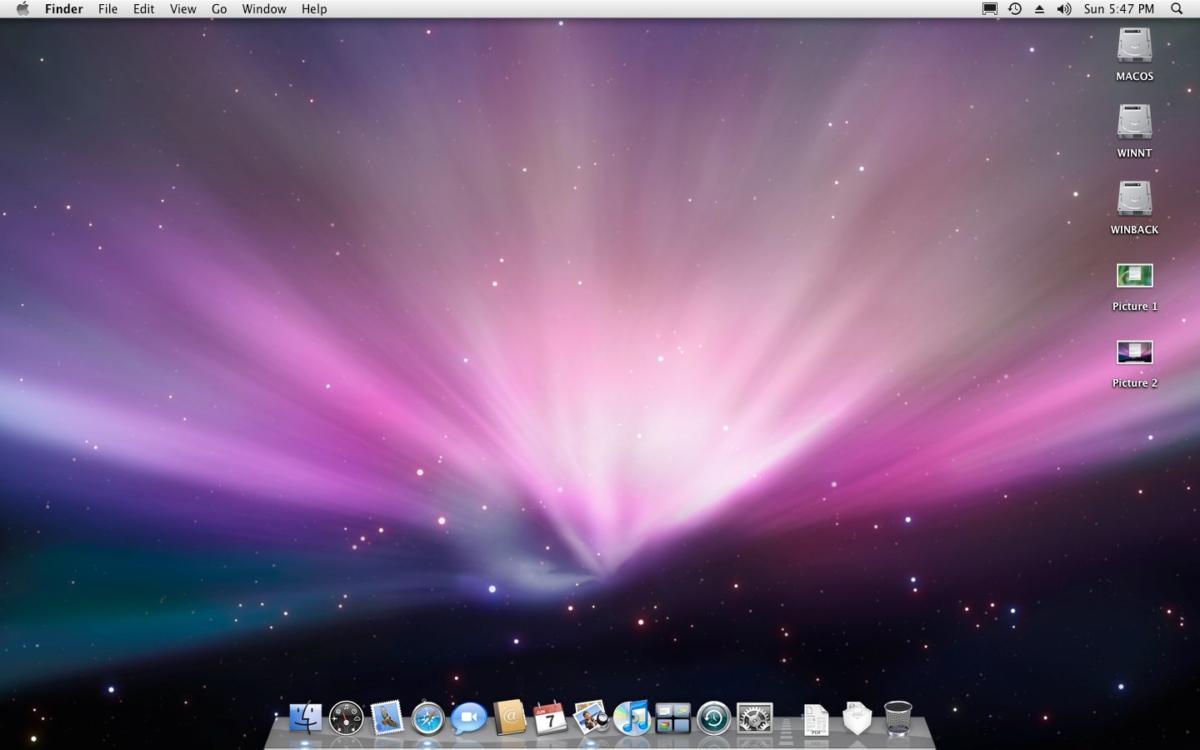This screenshot has width=1200, height=750.
Task: Open iChat from the Dock
Action: tap(468, 718)
